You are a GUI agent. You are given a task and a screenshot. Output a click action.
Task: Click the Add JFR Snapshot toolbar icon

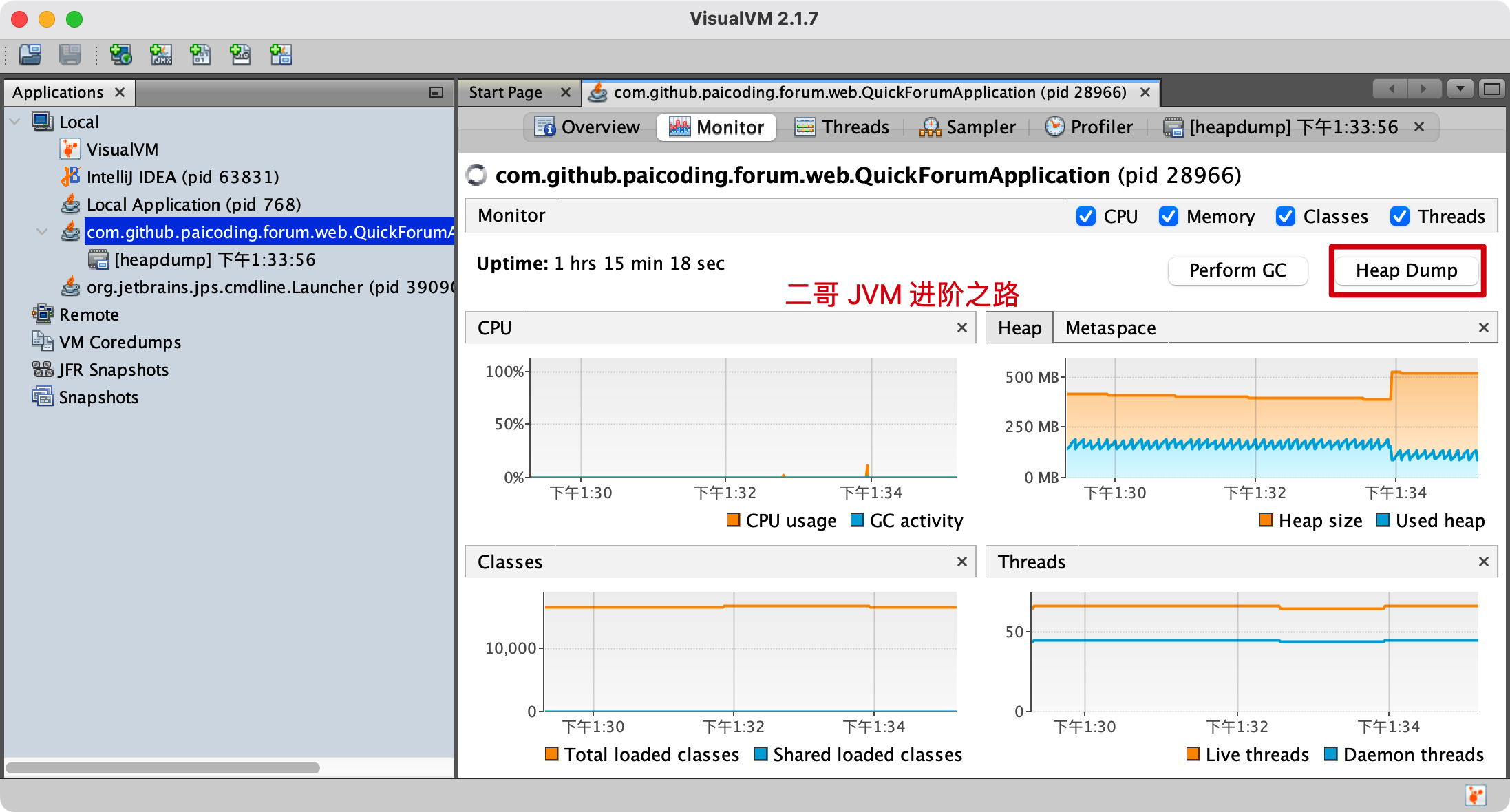pyautogui.click(x=240, y=54)
